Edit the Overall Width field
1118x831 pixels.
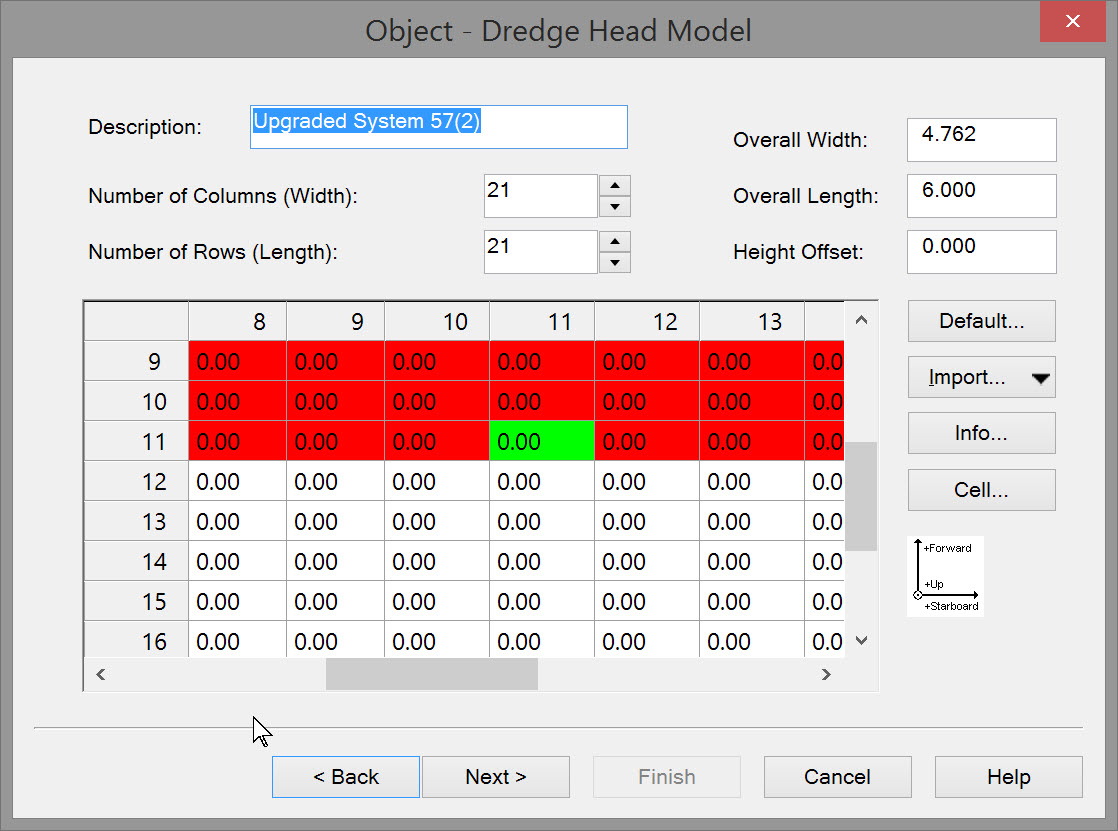click(x=981, y=139)
